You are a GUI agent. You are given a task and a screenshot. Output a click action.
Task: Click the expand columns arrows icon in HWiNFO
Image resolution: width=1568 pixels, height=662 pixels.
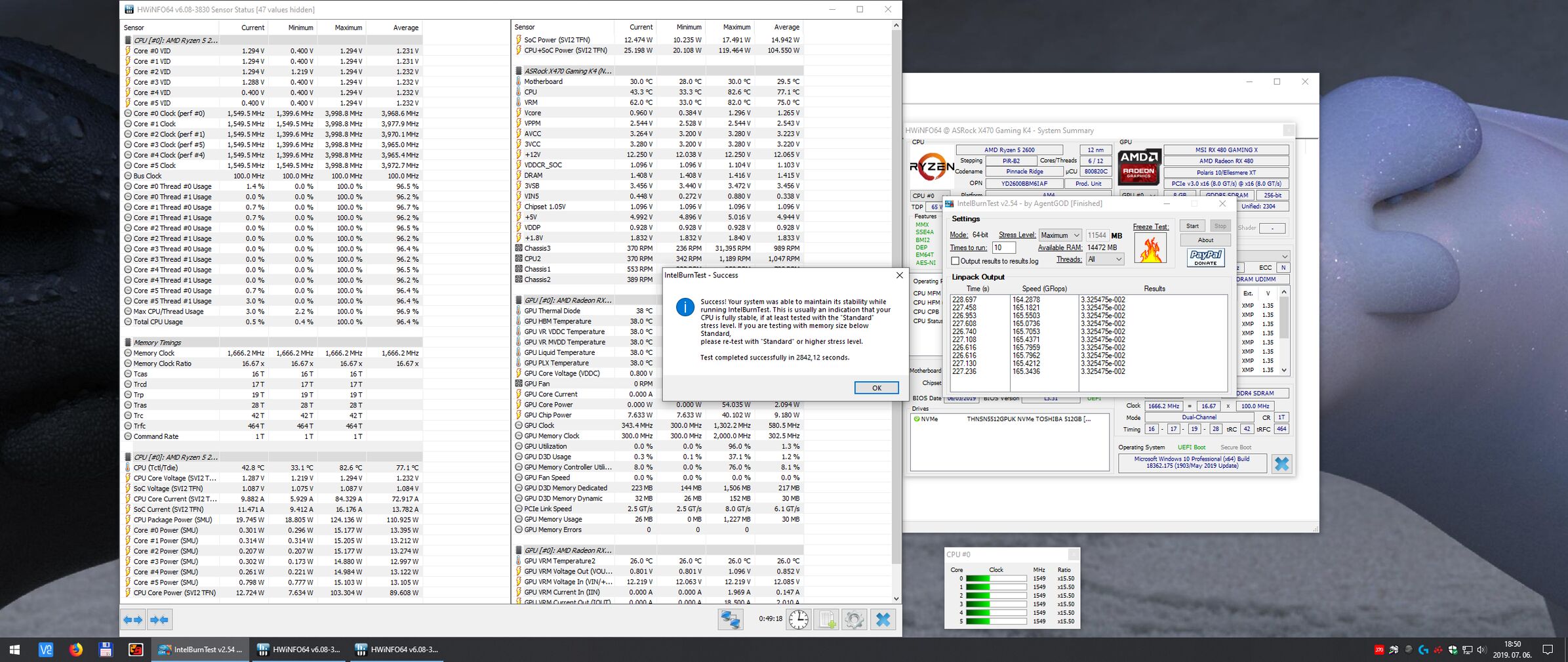133,619
